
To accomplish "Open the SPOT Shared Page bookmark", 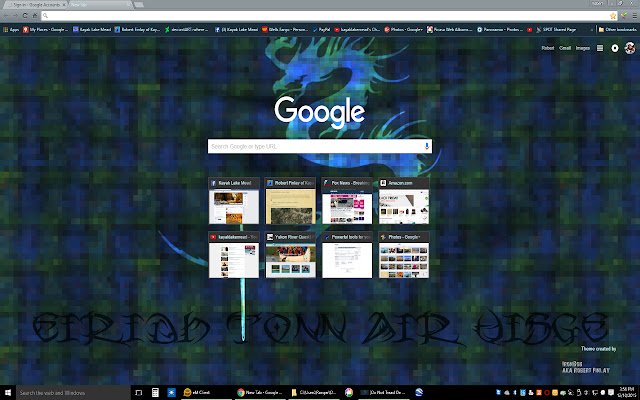I will (x=556, y=29).
